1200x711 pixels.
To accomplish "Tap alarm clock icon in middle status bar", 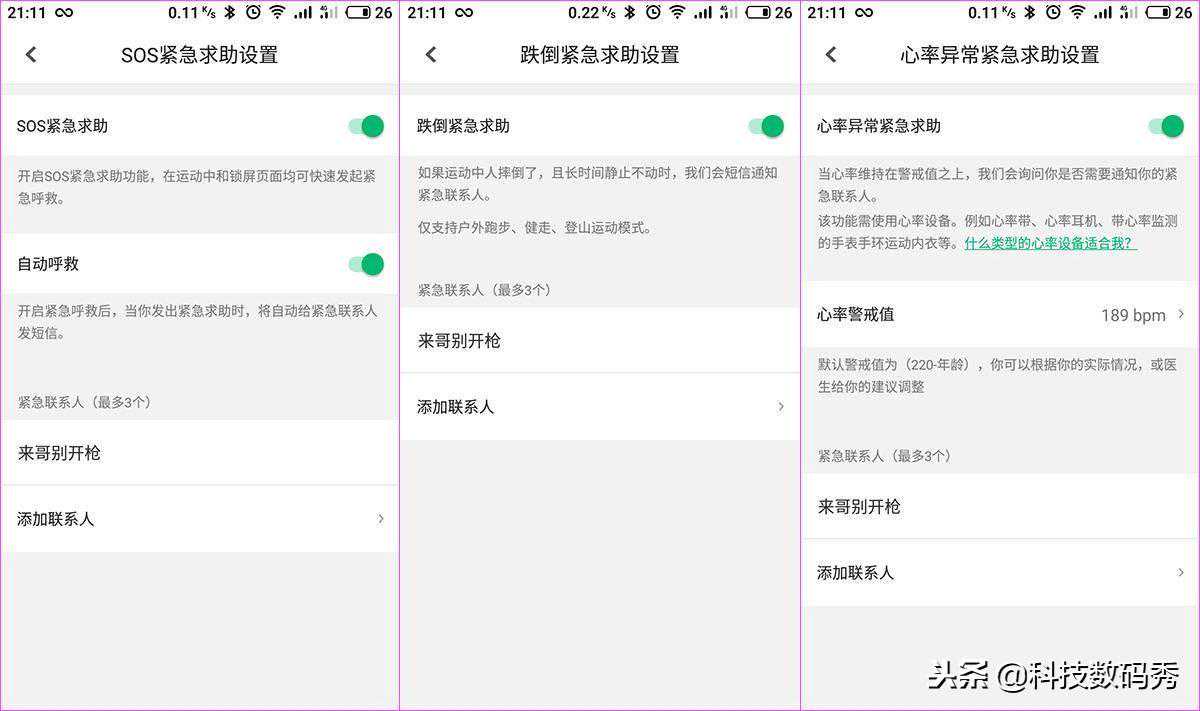I will (x=653, y=13).
